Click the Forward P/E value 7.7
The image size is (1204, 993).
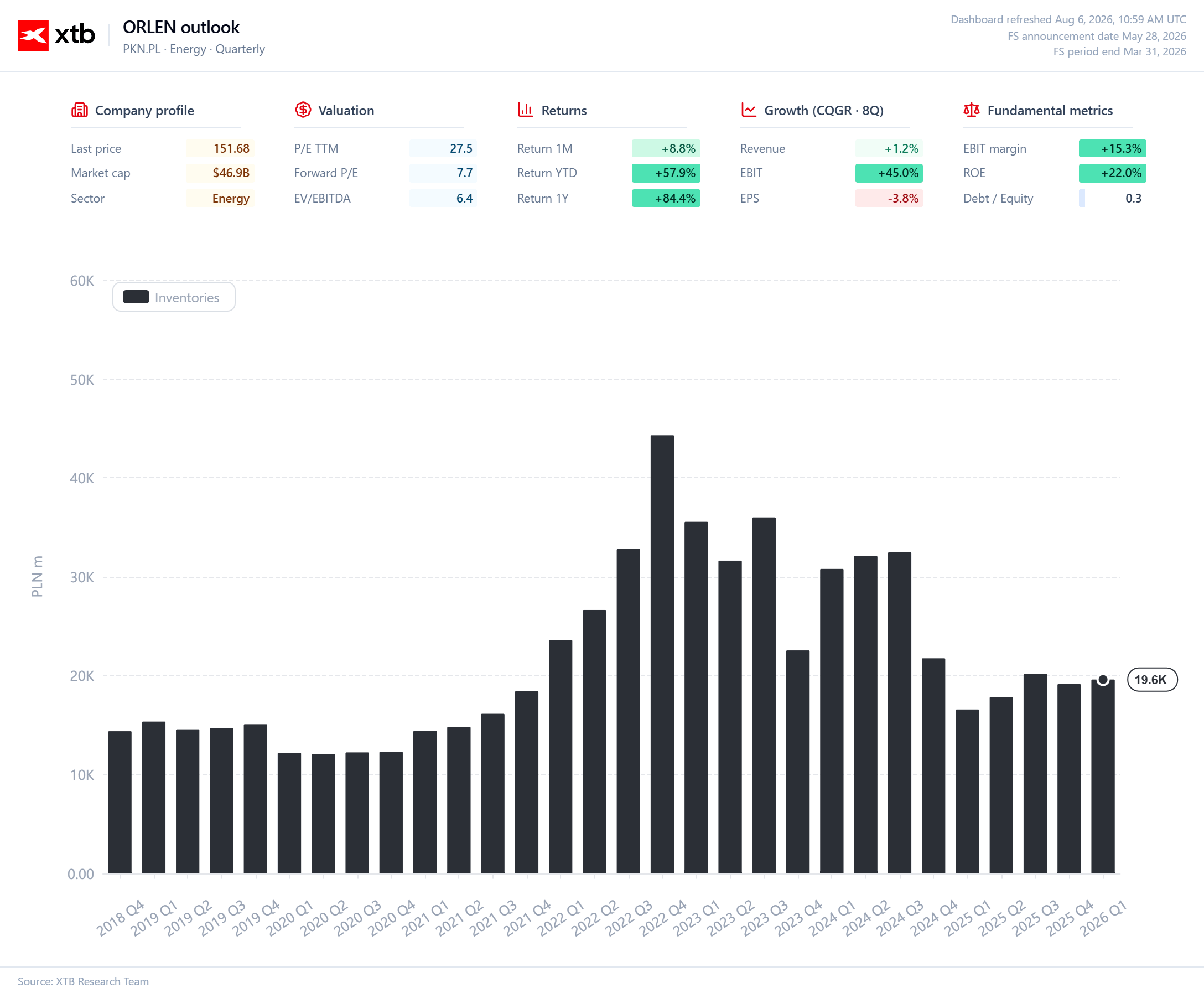[x=443, y=173]
